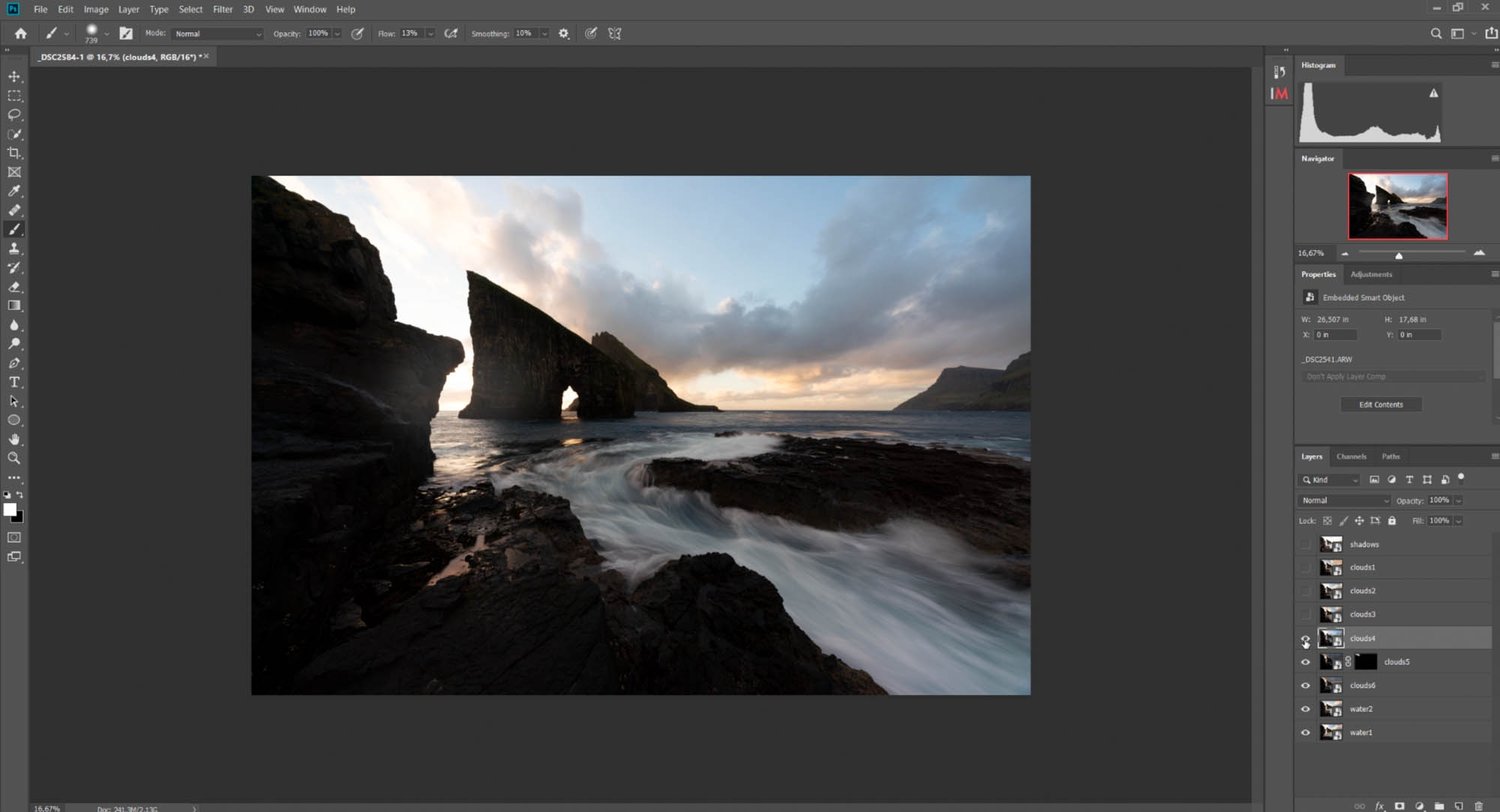
Task: Activate the Horizontal Type tool
Action: [x=14, y=382]
